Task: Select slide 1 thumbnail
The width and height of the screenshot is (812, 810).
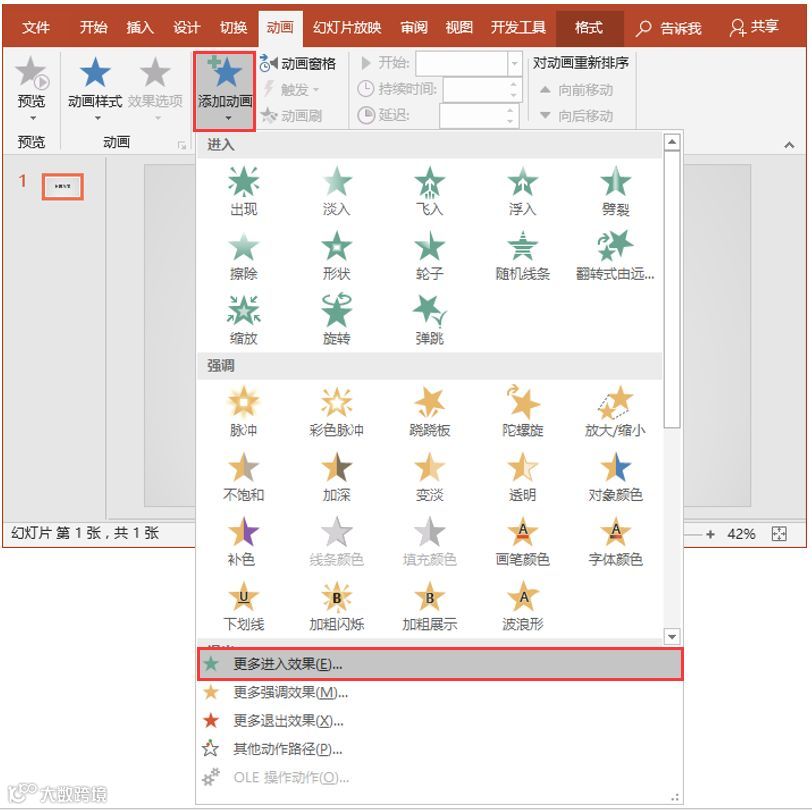Action: (x=62, y=186)
